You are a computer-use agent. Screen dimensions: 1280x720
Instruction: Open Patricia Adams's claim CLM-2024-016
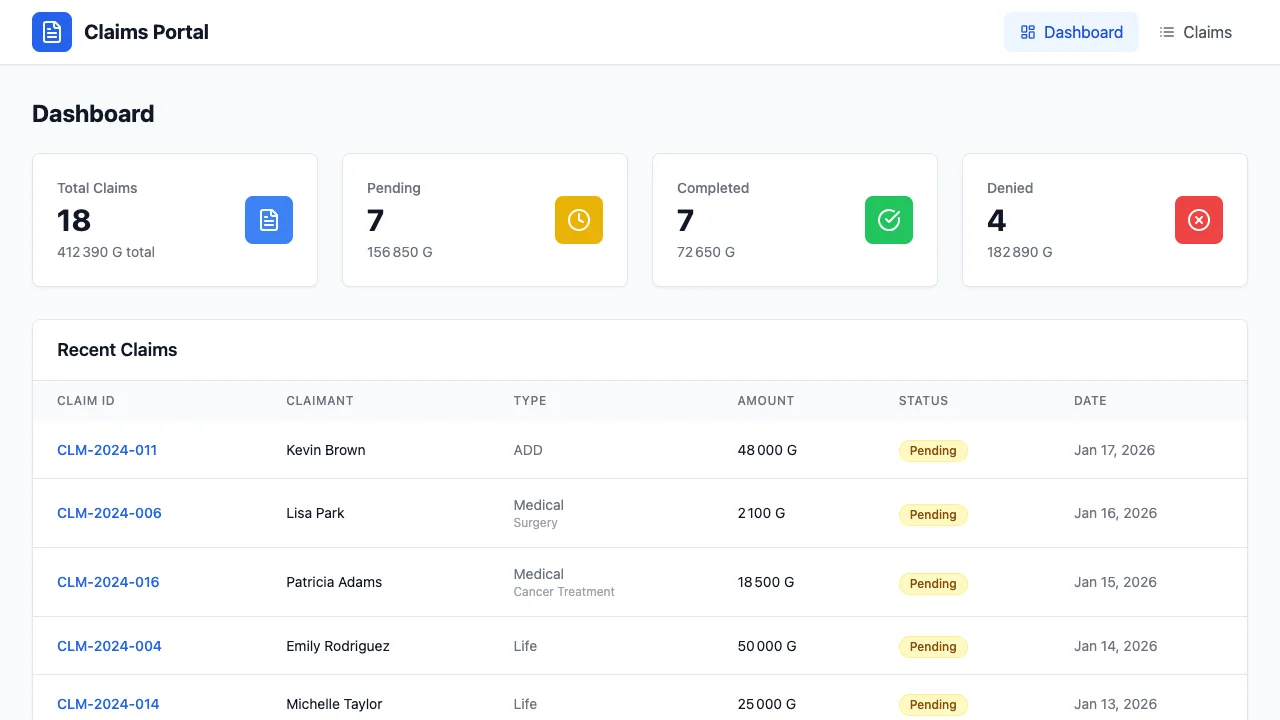click(108, 582)
